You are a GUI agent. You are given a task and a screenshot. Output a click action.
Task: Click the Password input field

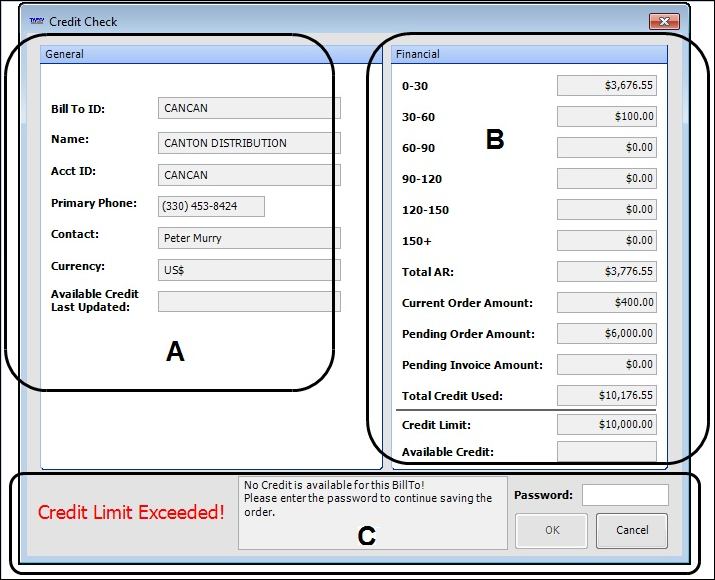pos(625,495)
